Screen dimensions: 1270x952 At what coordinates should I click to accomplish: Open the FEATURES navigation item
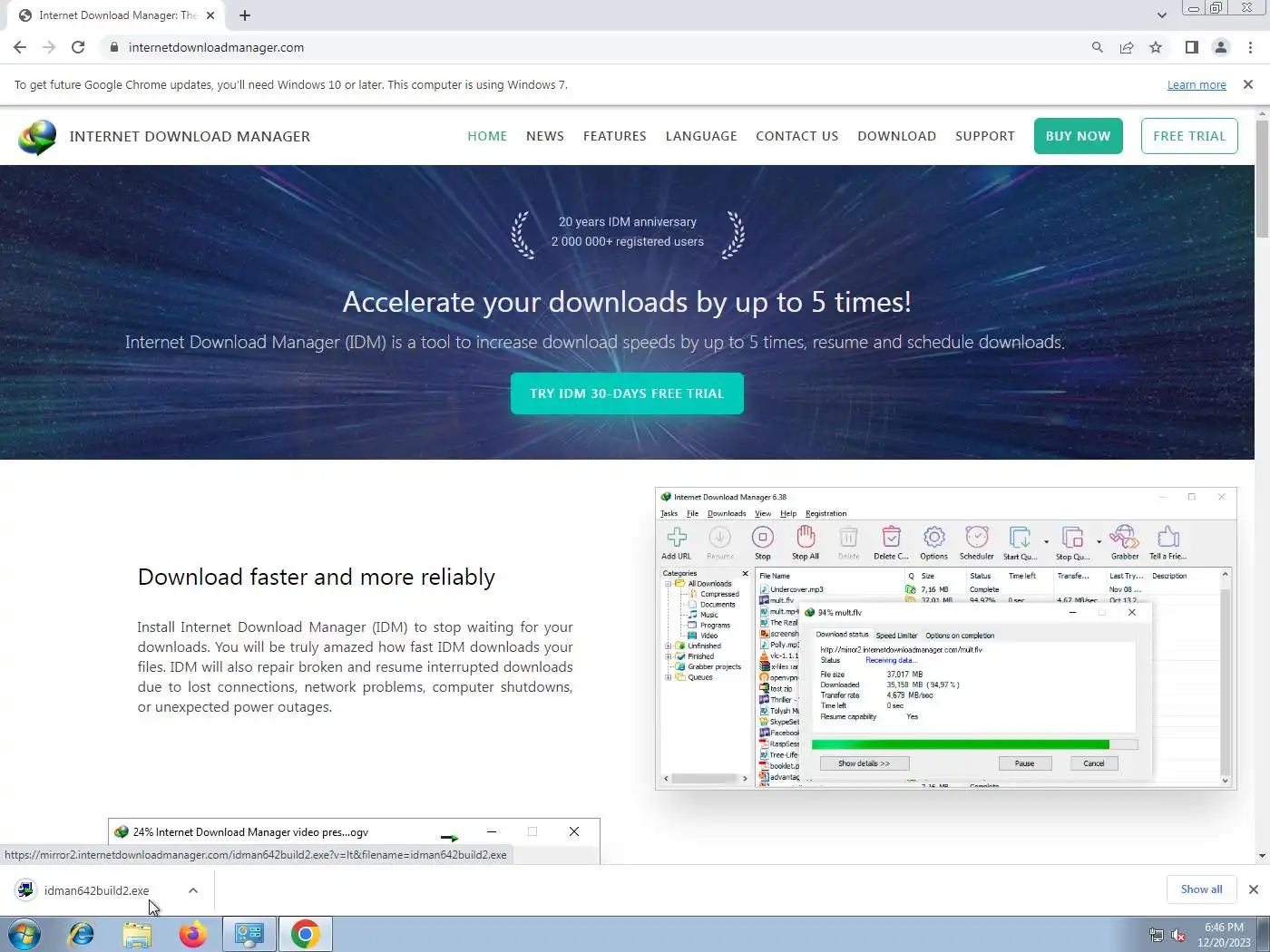pos(615,136)
